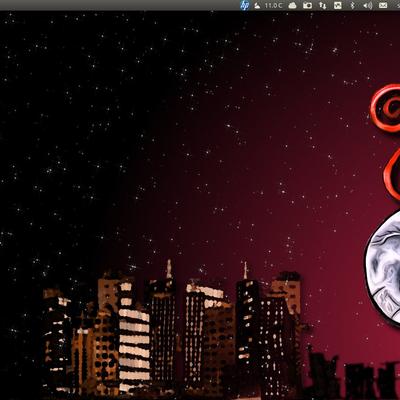The height and width of the screenshot is (400, 400).
Task: Open the Bluetooth indicator menu
Action: click(x=353, y=6)
